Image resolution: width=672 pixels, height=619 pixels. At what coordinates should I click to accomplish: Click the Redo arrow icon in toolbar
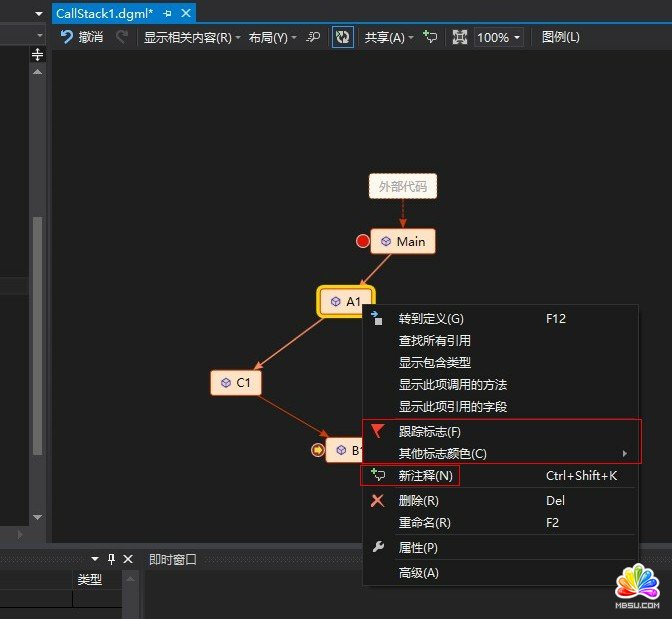point(122,37)
